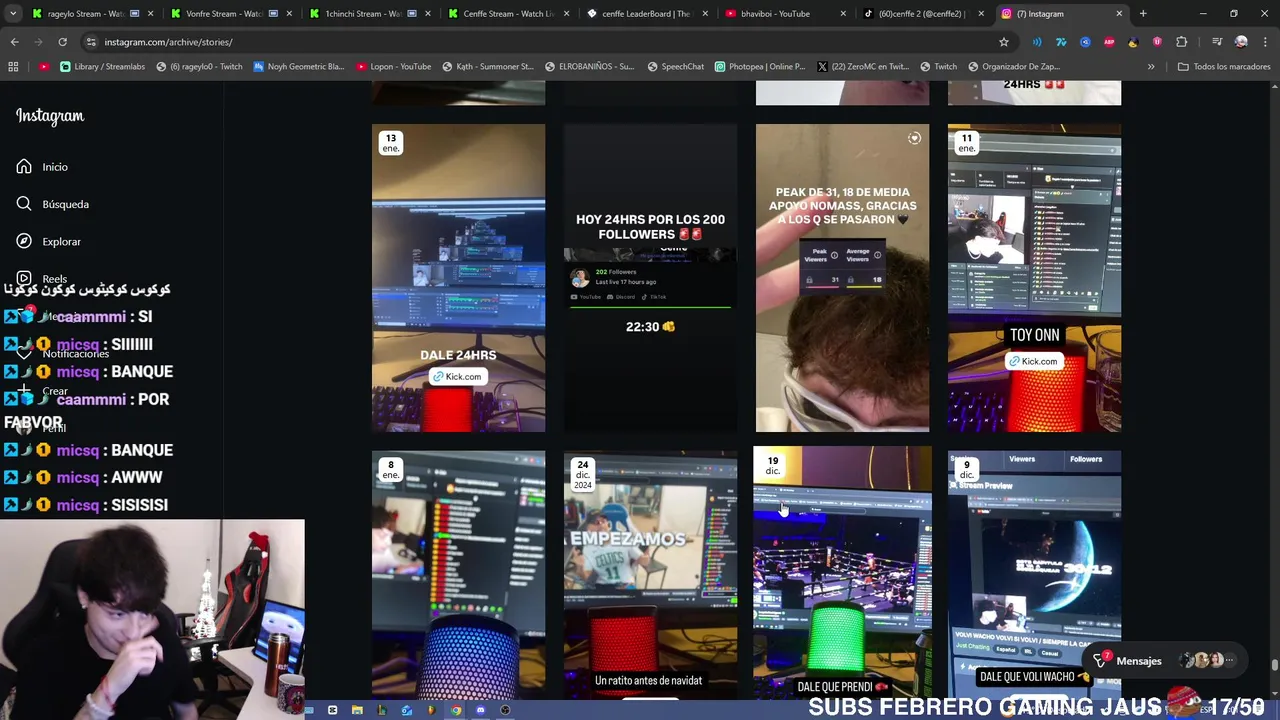Open 24 dic. 2024 EMPEZAMOS story
This screenshot has width=1280, height=720.
coord(650,574)
